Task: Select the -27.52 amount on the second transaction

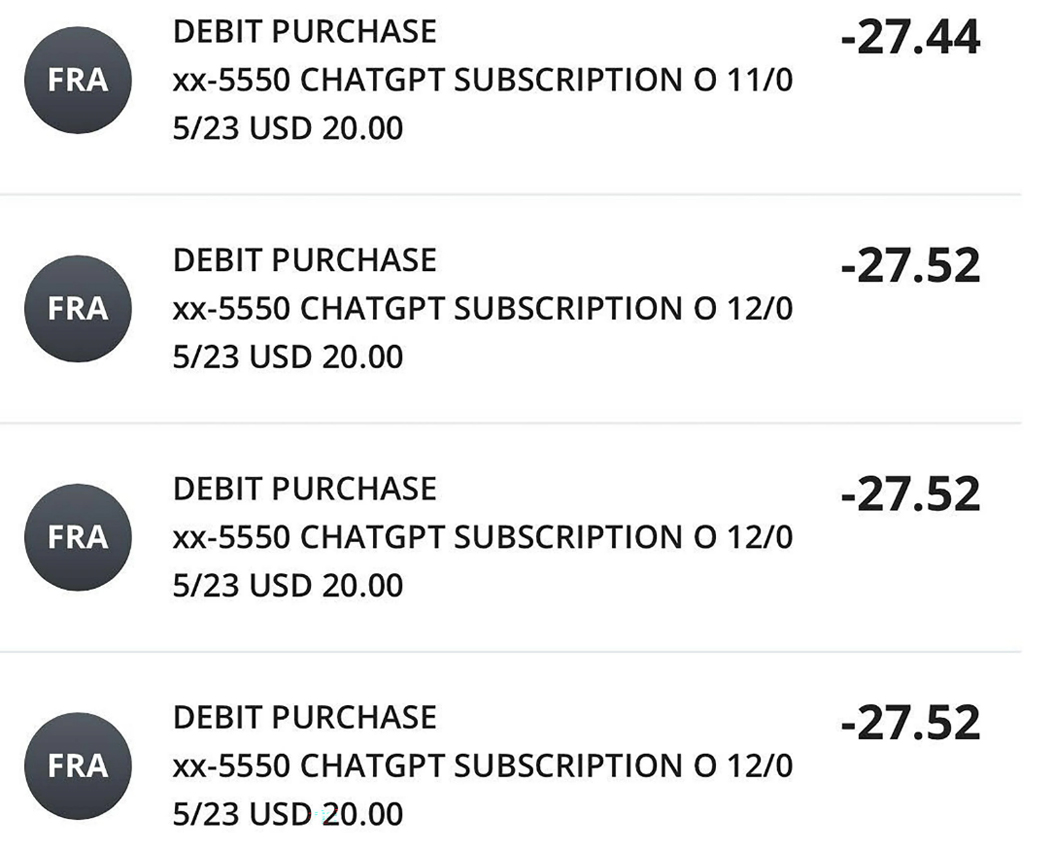Action: pos(910,266)
